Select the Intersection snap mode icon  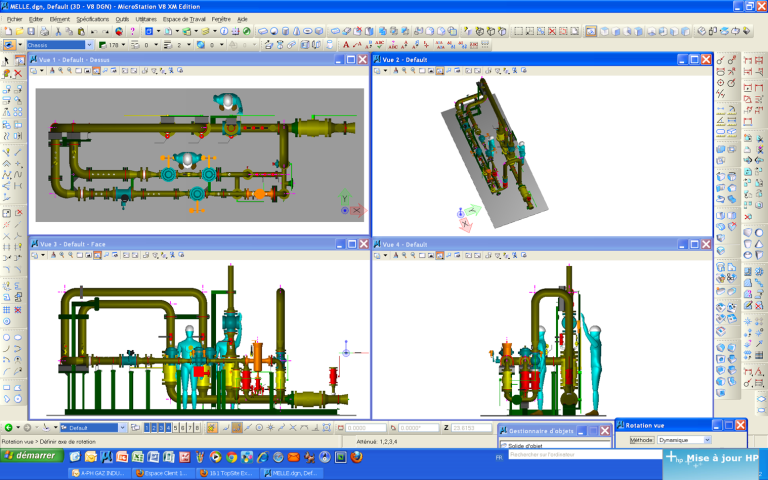click(293, 428)
